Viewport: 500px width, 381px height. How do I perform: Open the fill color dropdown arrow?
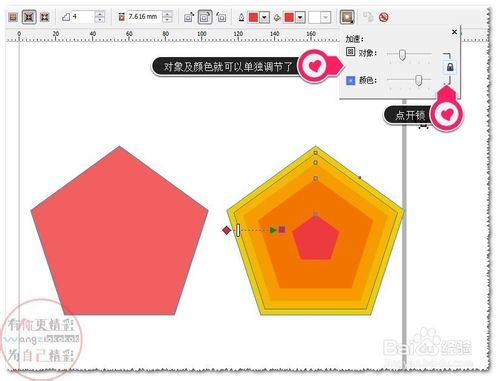pos(300,17)
